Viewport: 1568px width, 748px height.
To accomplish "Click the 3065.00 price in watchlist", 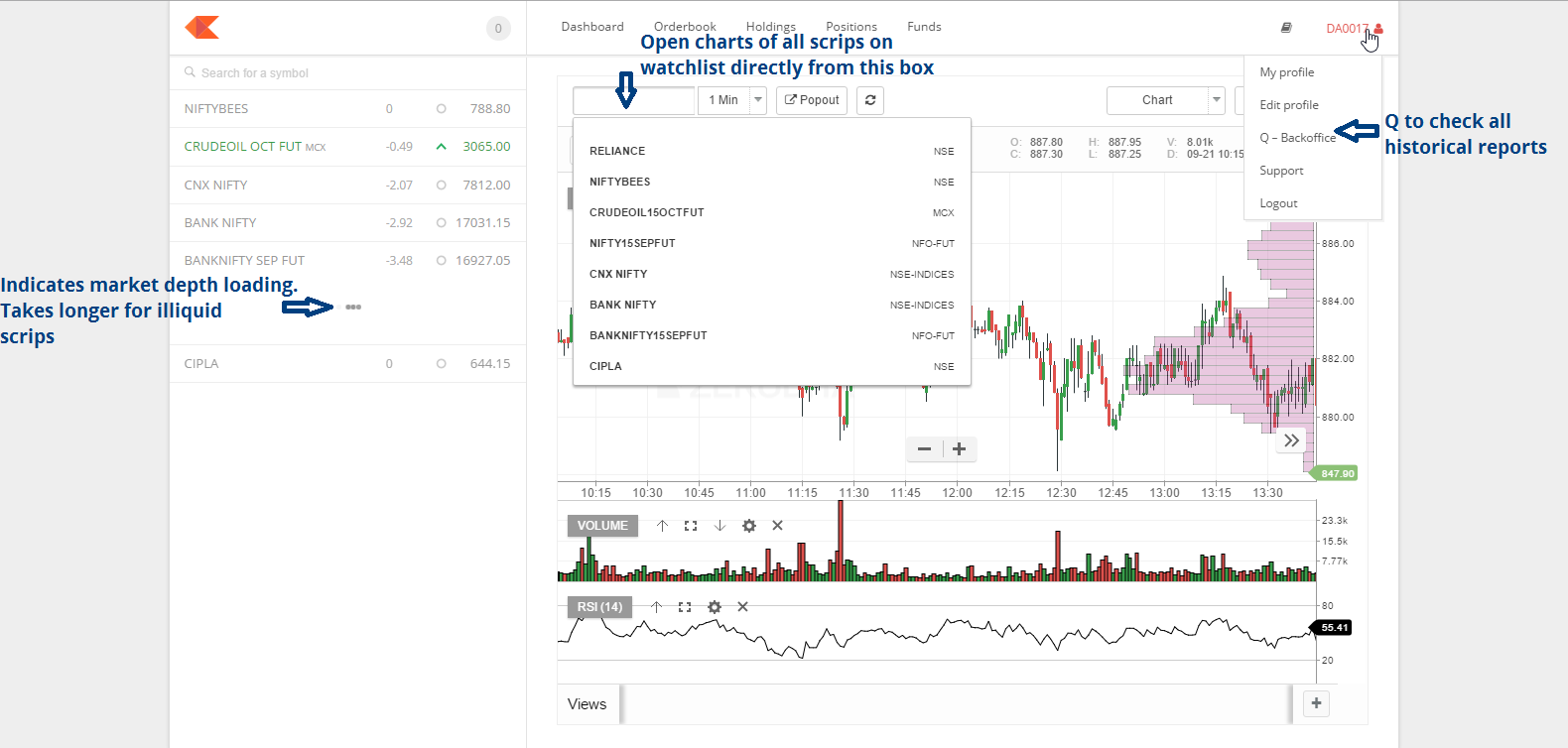I will pos(486,147).
